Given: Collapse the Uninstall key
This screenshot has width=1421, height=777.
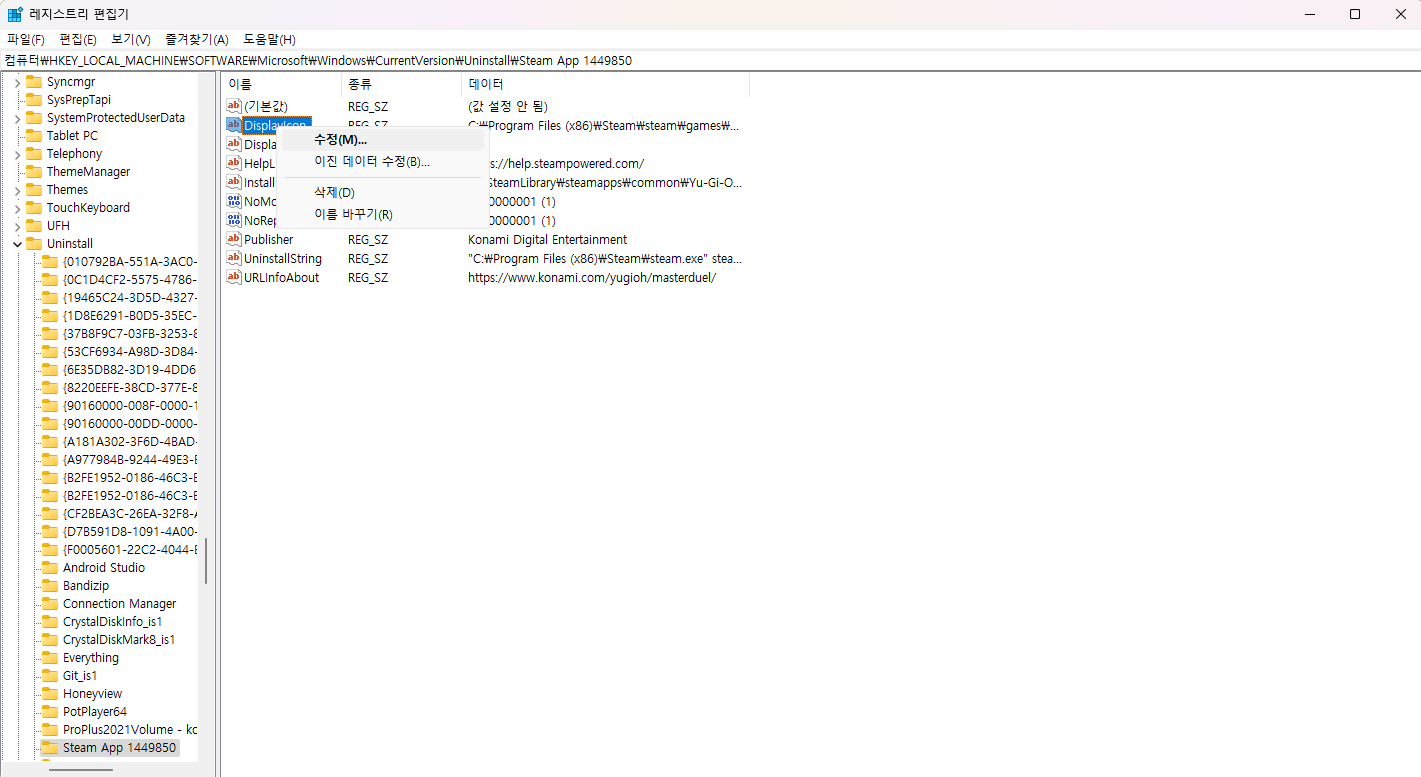Looking at the screenshot, I should point(17,243).
